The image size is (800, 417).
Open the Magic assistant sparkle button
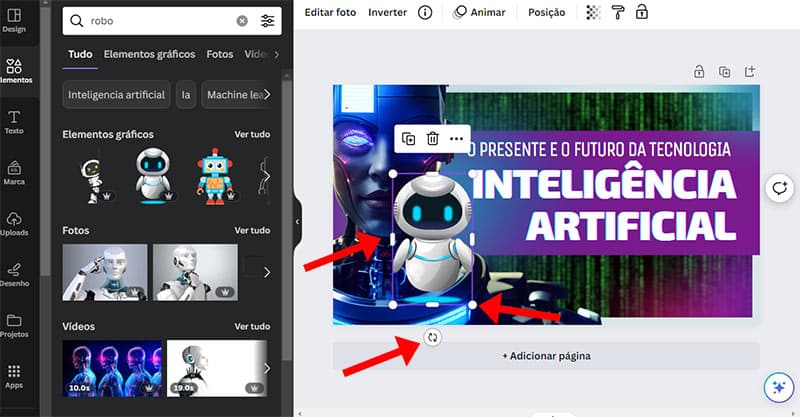click(777, 387)
